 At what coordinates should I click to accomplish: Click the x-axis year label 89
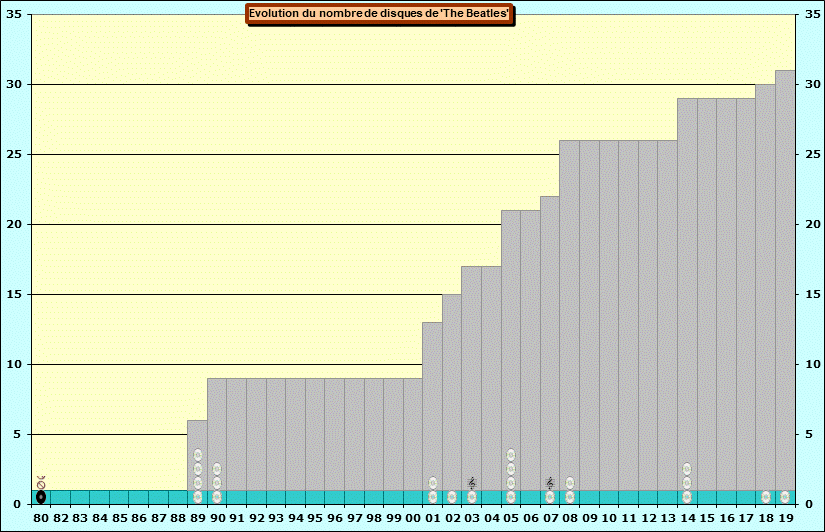pos(198,518)
